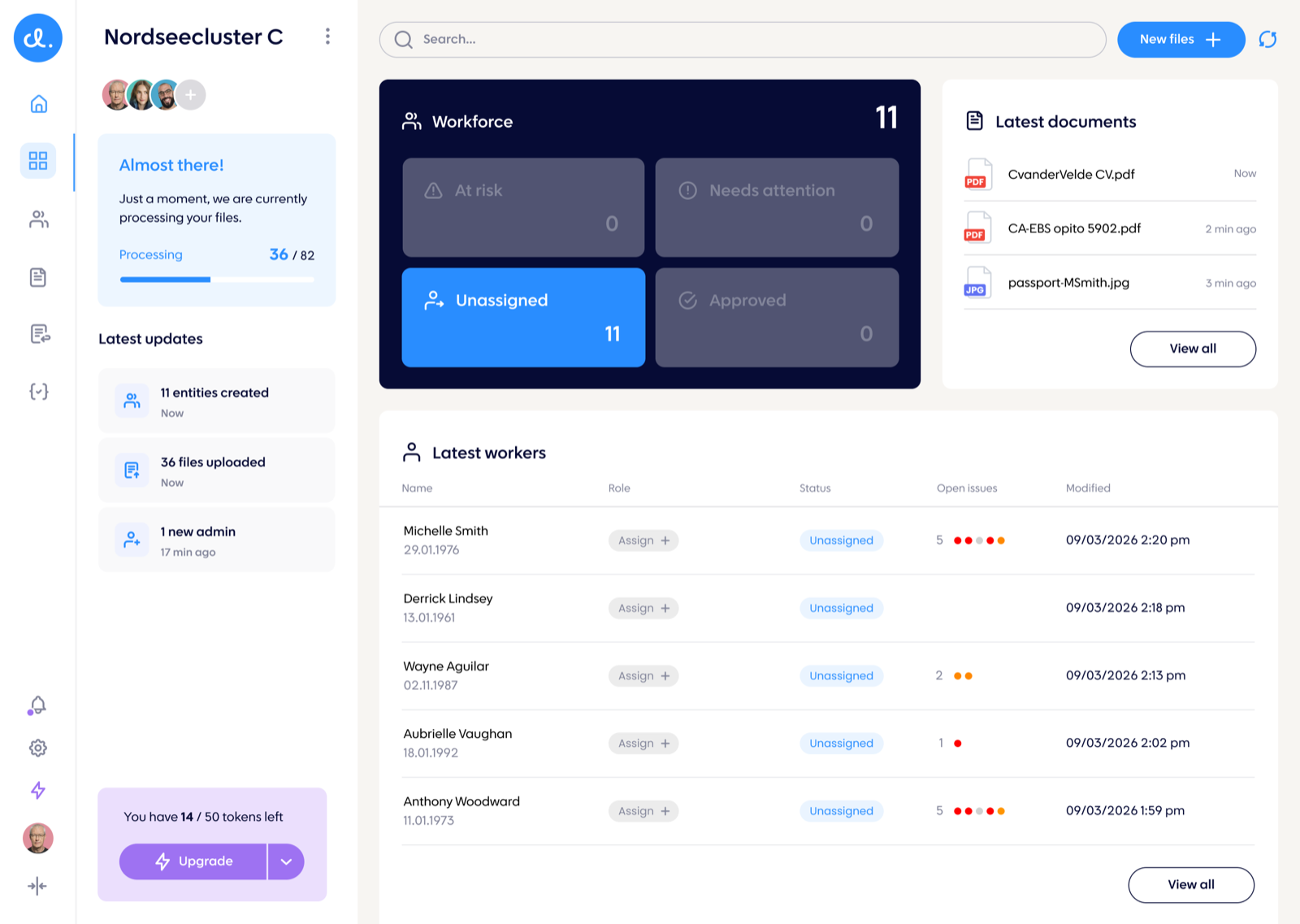Expand the Upgrade dropdown arrow
This screenshot has height=924, width=1300.
tap(286, 861)
